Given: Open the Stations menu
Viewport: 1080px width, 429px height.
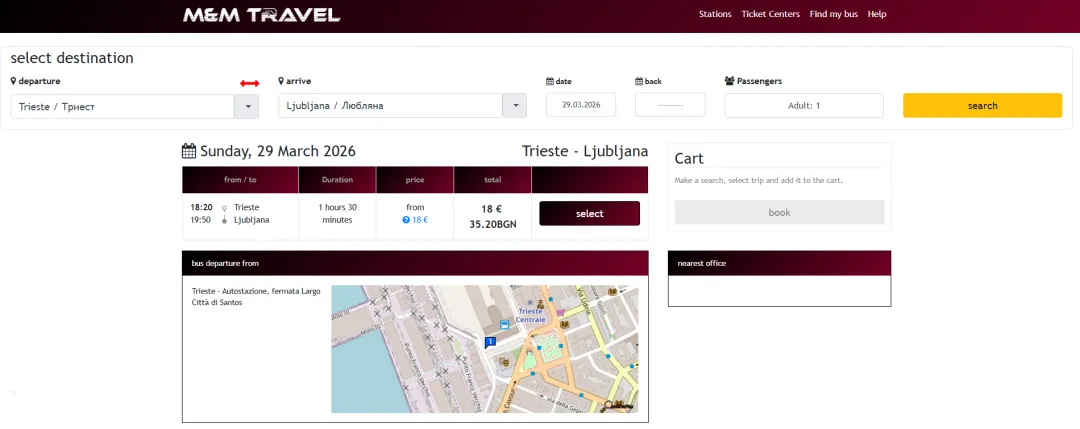Looking at the screenshot, I should click(715, 14).
